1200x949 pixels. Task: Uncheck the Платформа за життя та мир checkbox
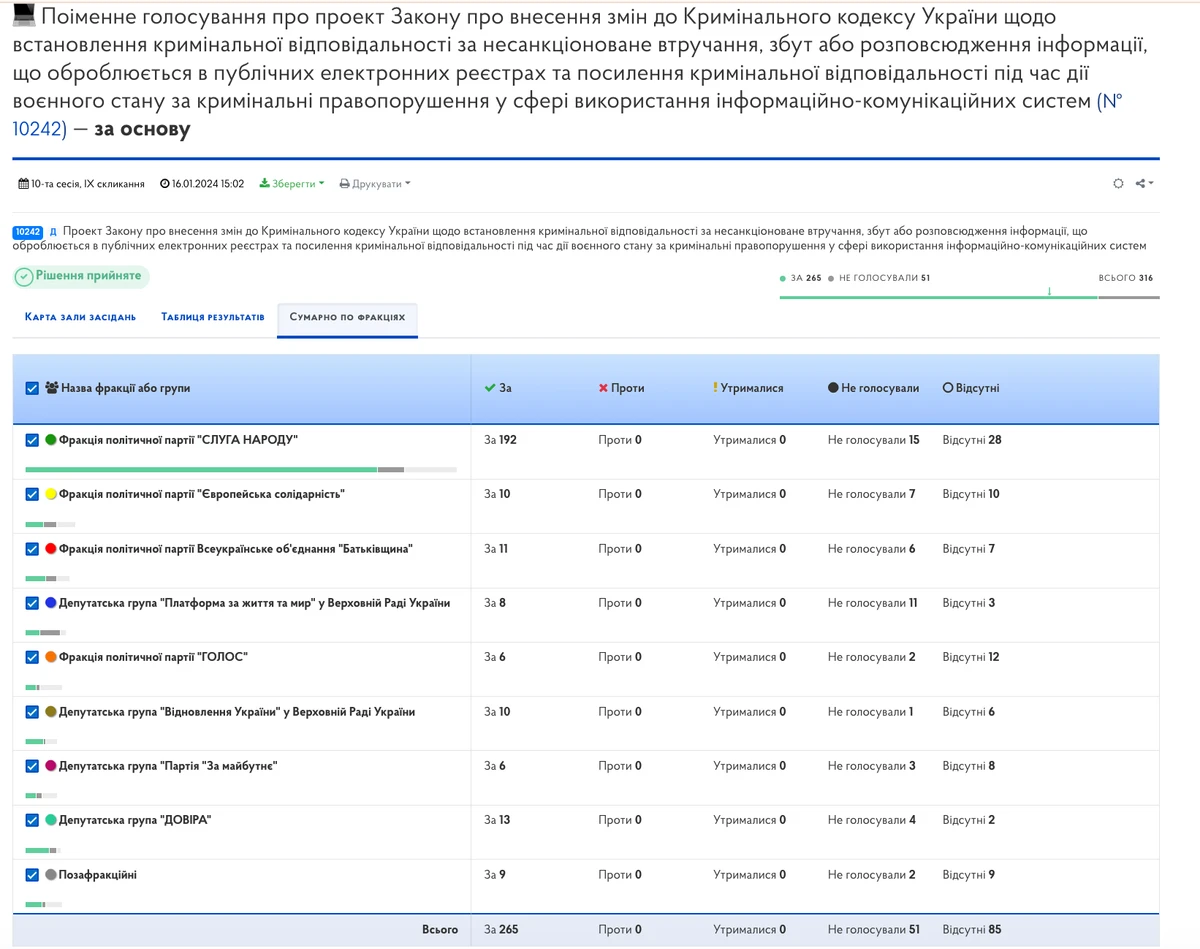pyautogui.click(x=32, y=603)
